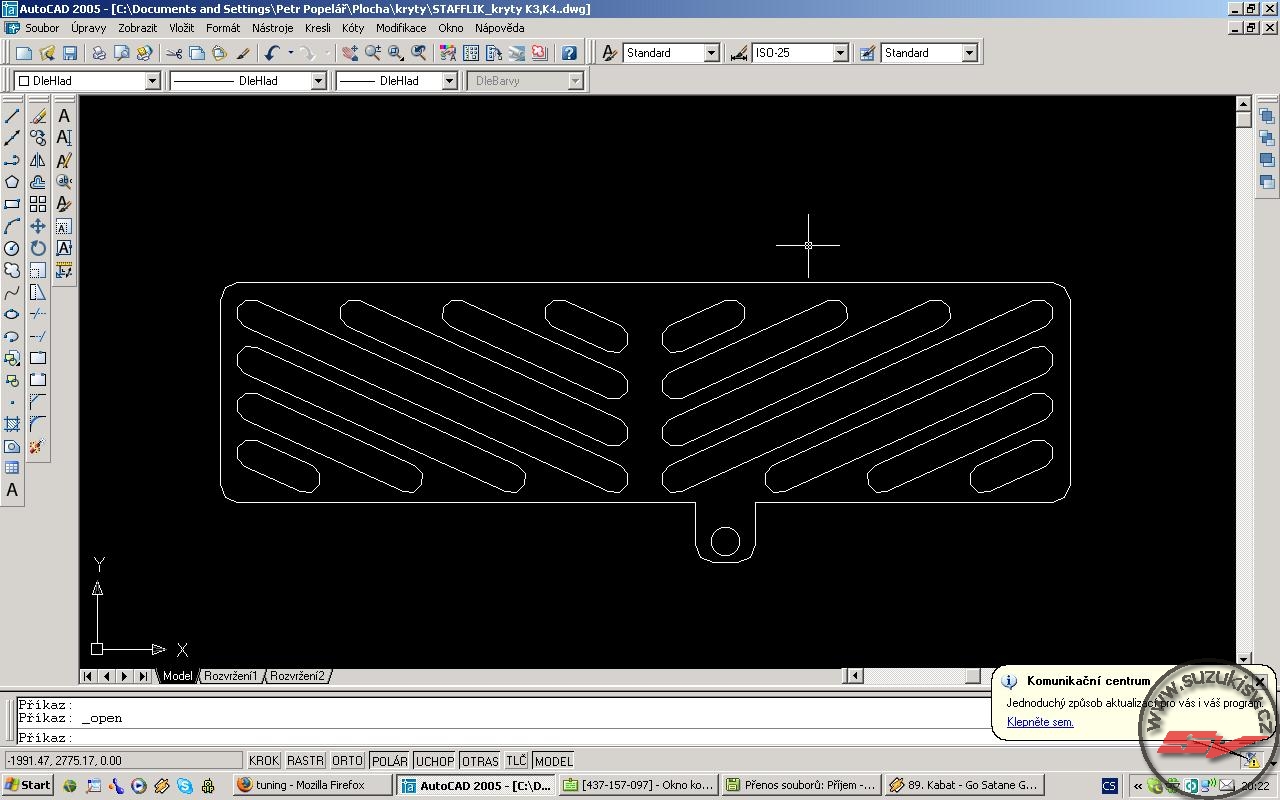Click the Save file icon
The image size is (1280, 800).
70,53
